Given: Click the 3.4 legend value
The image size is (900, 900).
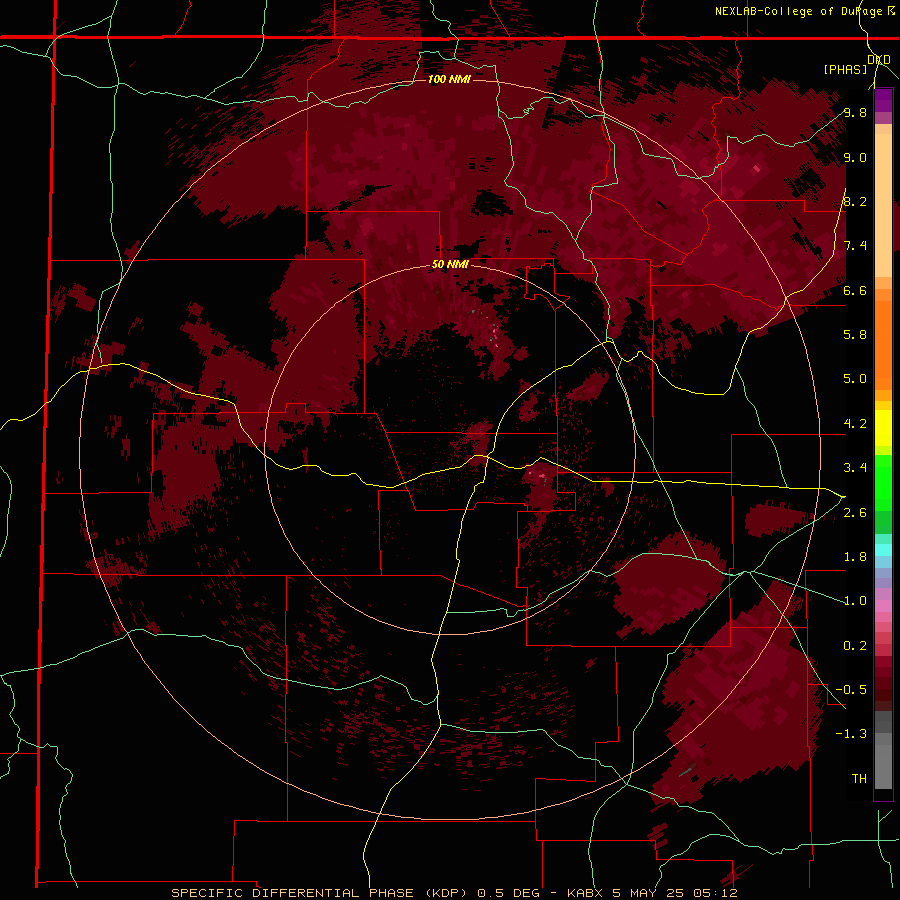Looking at the screenshot, I should (x=855, y=468).
